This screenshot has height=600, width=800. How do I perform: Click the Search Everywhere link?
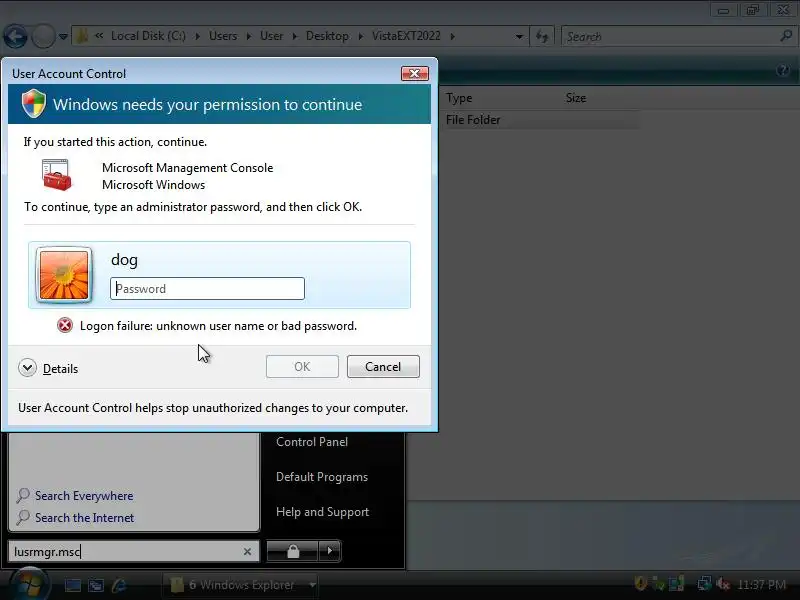[x=84, y=496]
